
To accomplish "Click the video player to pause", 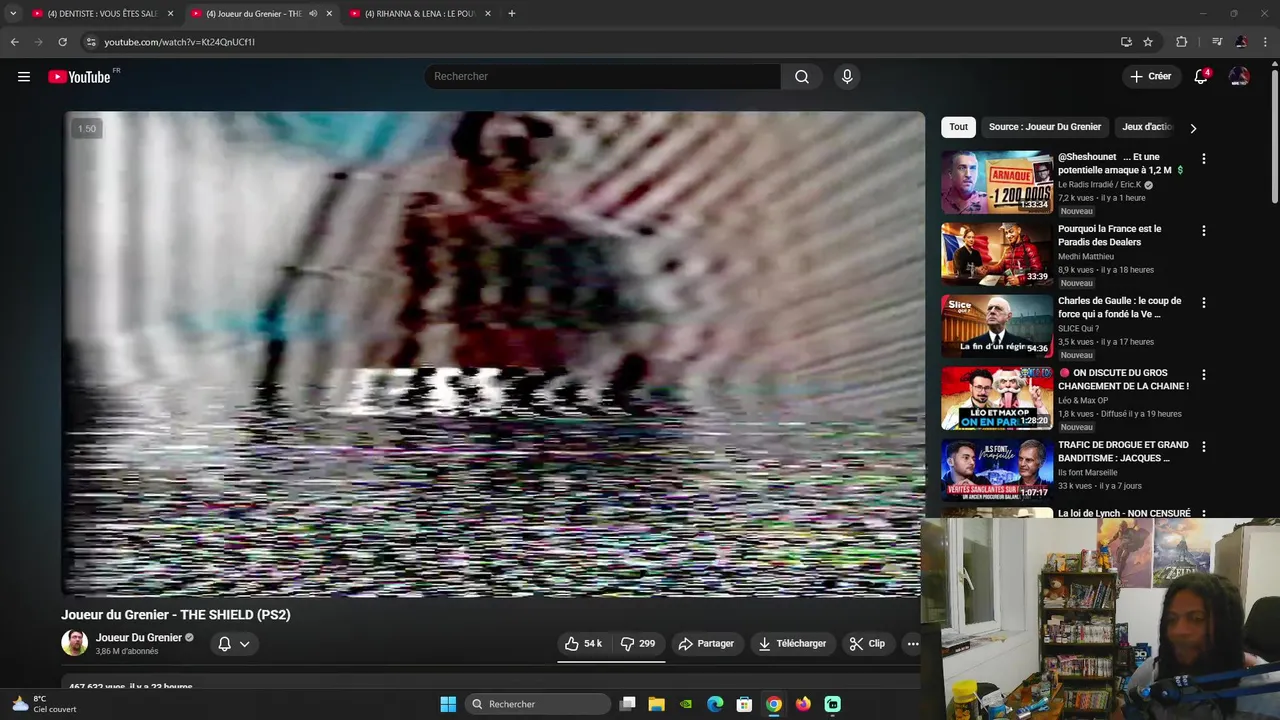I will (x=494, y=353).
